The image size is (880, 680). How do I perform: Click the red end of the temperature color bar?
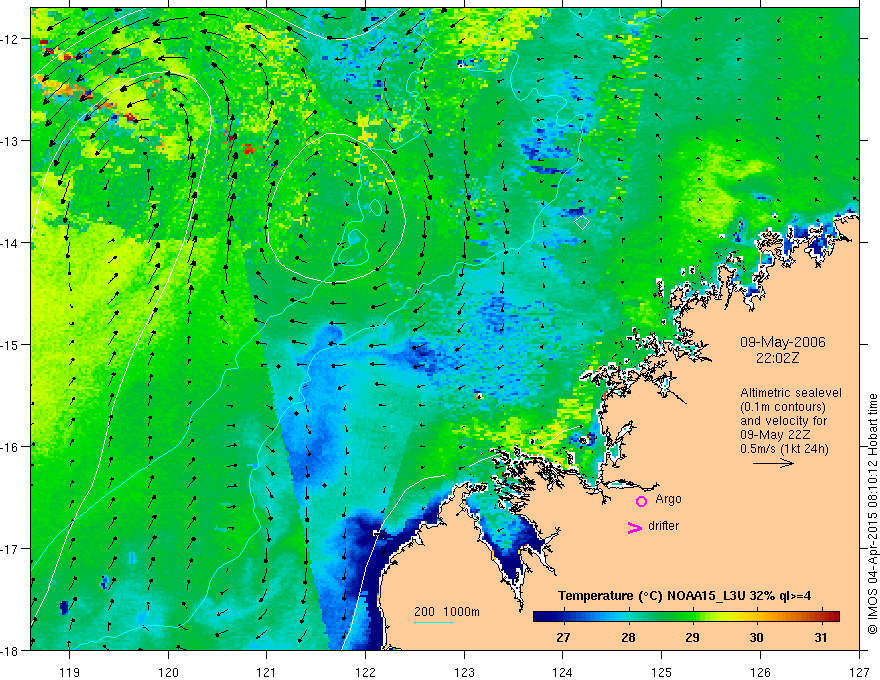point(832,616)
